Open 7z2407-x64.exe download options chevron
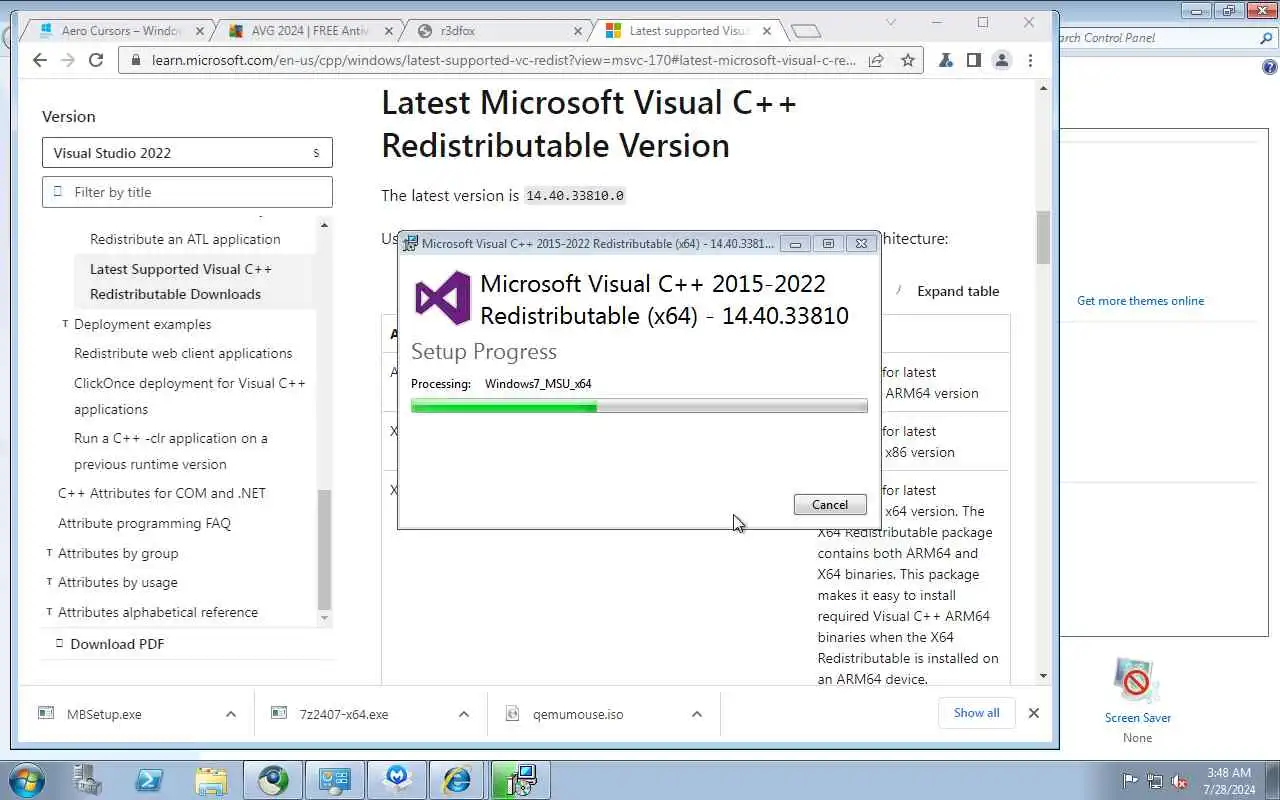This screenshot has height=800, width=1280. 464,714
